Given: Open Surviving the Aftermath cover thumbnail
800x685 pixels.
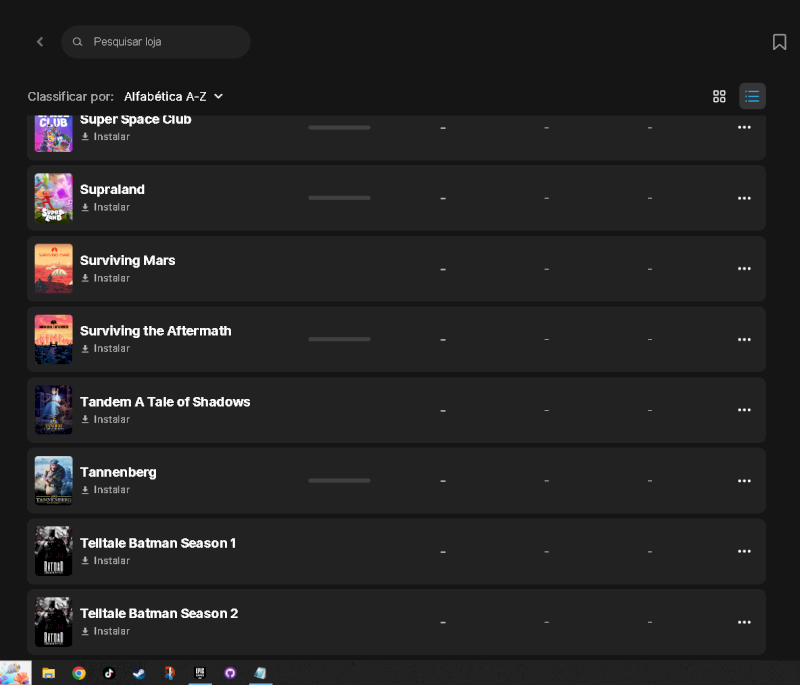Looking at the screenshot, I should 54,339.
